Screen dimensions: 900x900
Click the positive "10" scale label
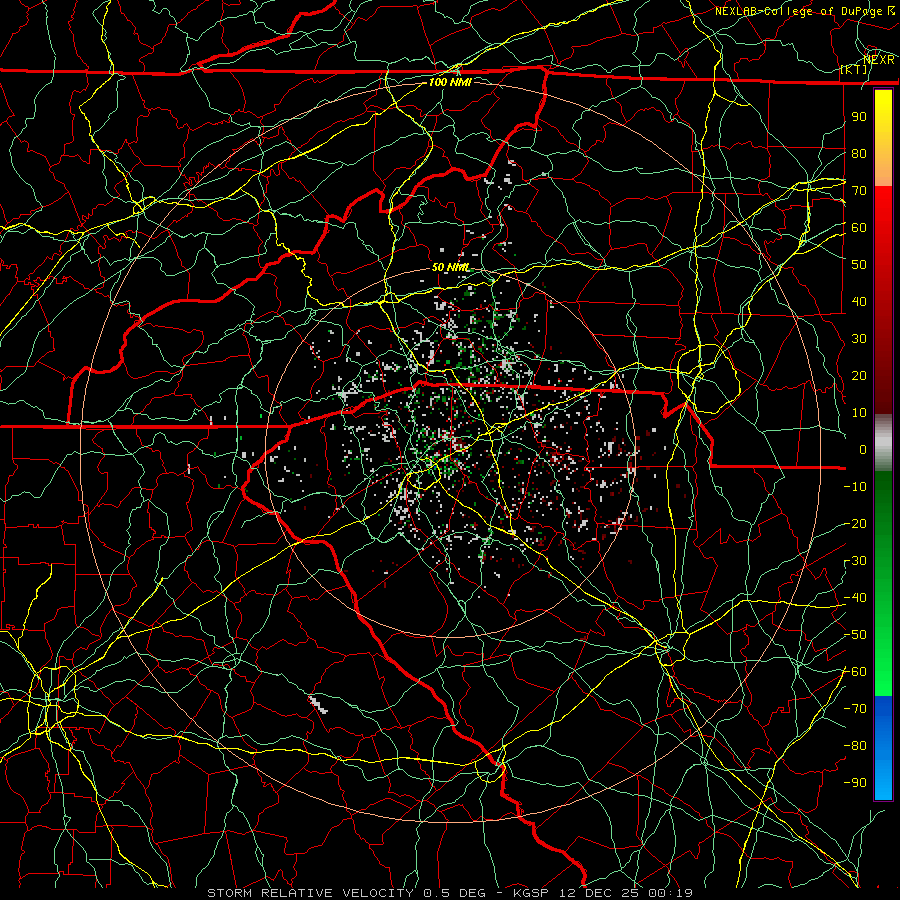coord(859,413)
